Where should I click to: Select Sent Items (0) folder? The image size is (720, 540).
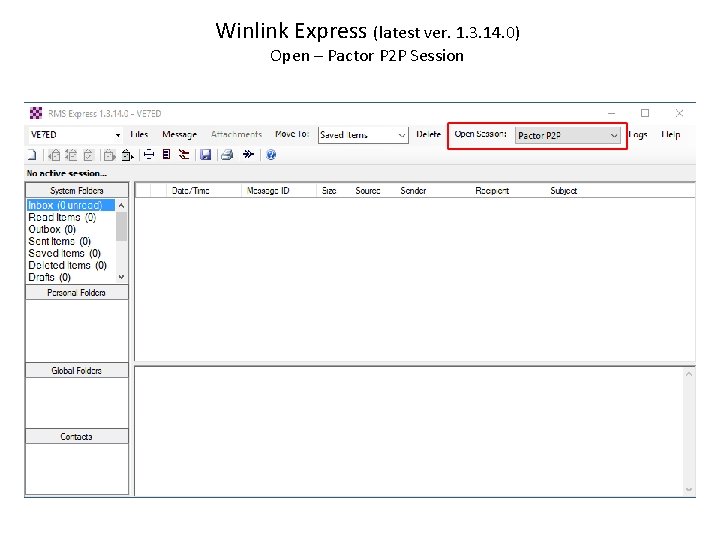(x=59, y=241)
